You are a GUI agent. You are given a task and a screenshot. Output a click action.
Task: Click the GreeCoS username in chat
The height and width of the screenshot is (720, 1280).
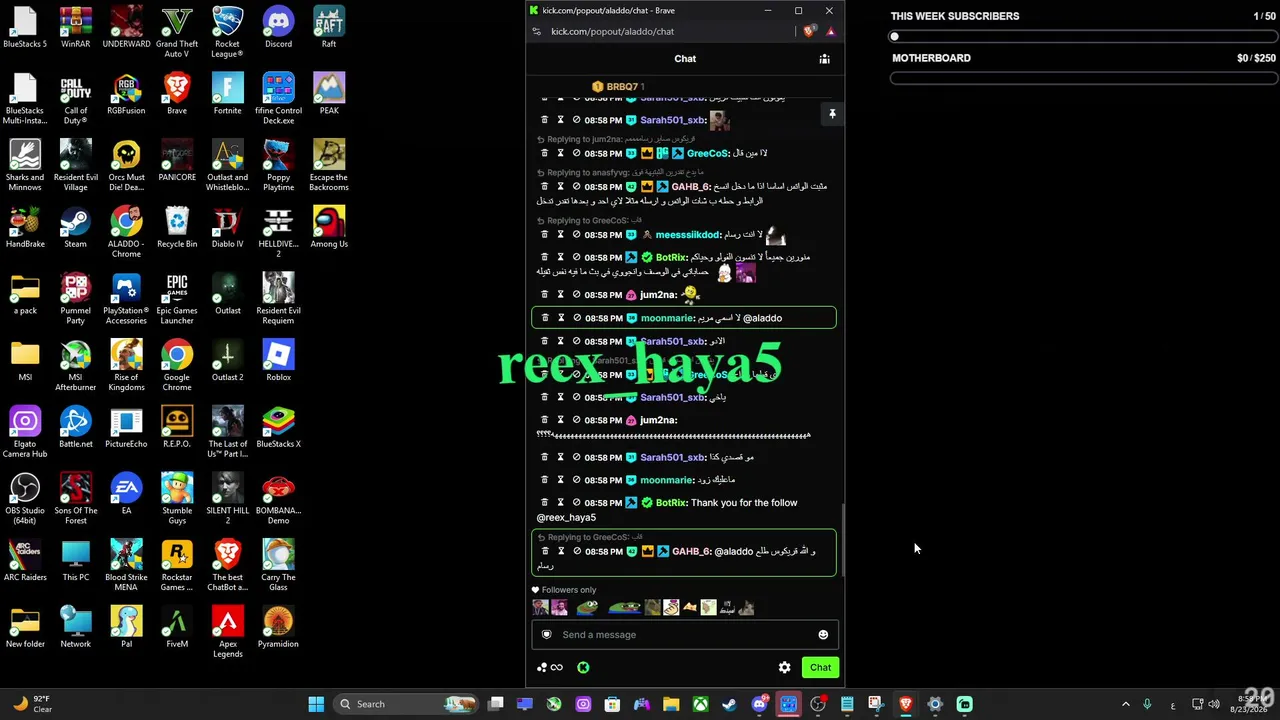tap(707, 153)
